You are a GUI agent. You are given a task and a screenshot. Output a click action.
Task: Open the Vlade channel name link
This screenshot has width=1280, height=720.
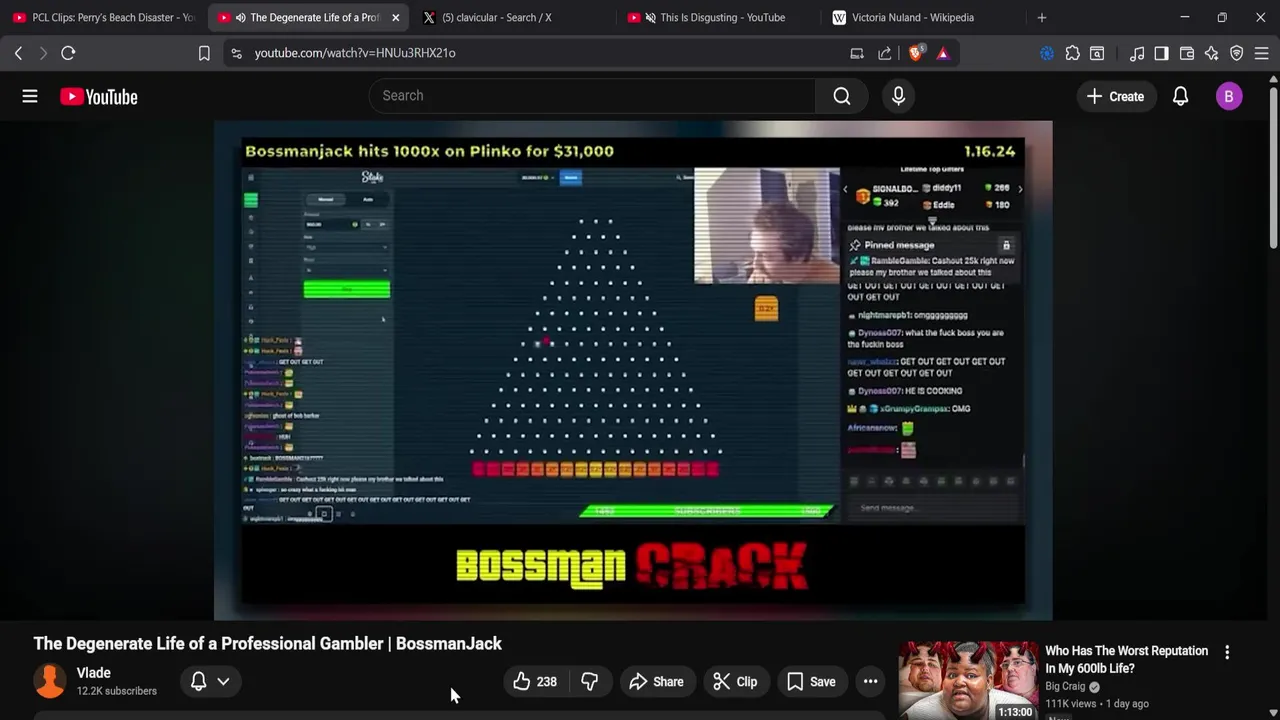coord(94,673)
